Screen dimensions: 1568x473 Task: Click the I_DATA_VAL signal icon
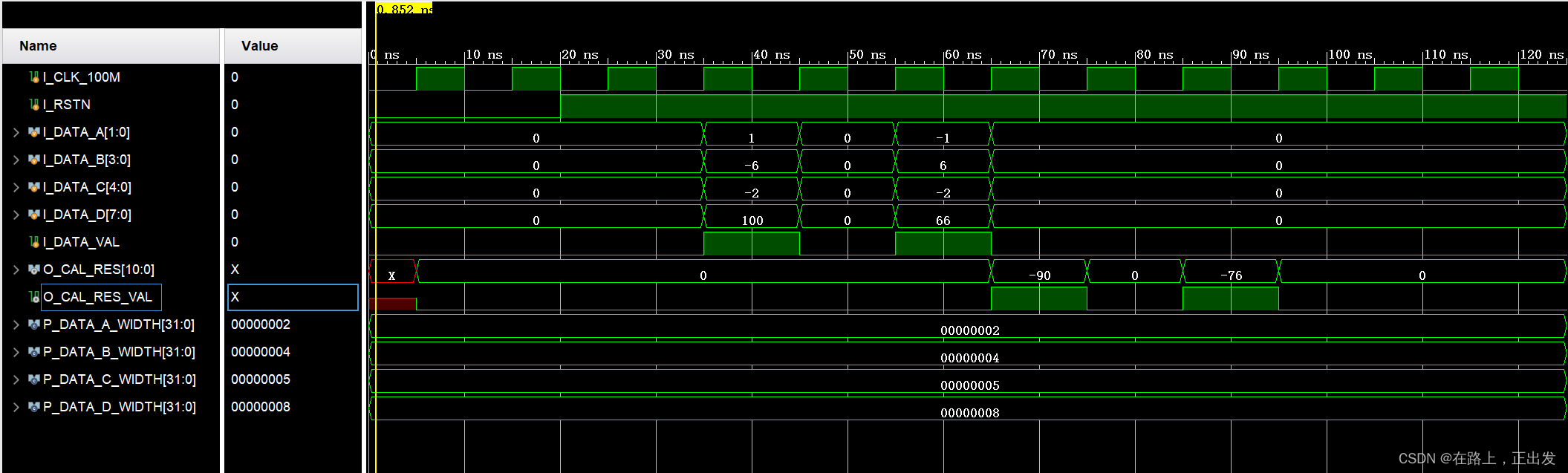pos(34,242)
